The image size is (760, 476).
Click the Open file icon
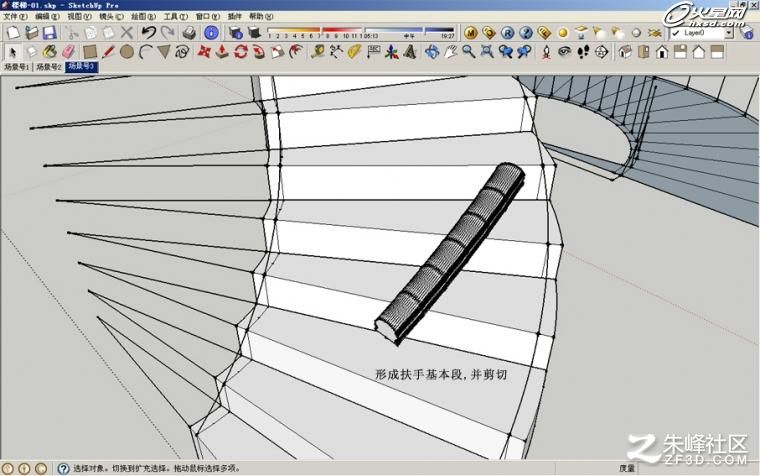(x=32, y=33)
